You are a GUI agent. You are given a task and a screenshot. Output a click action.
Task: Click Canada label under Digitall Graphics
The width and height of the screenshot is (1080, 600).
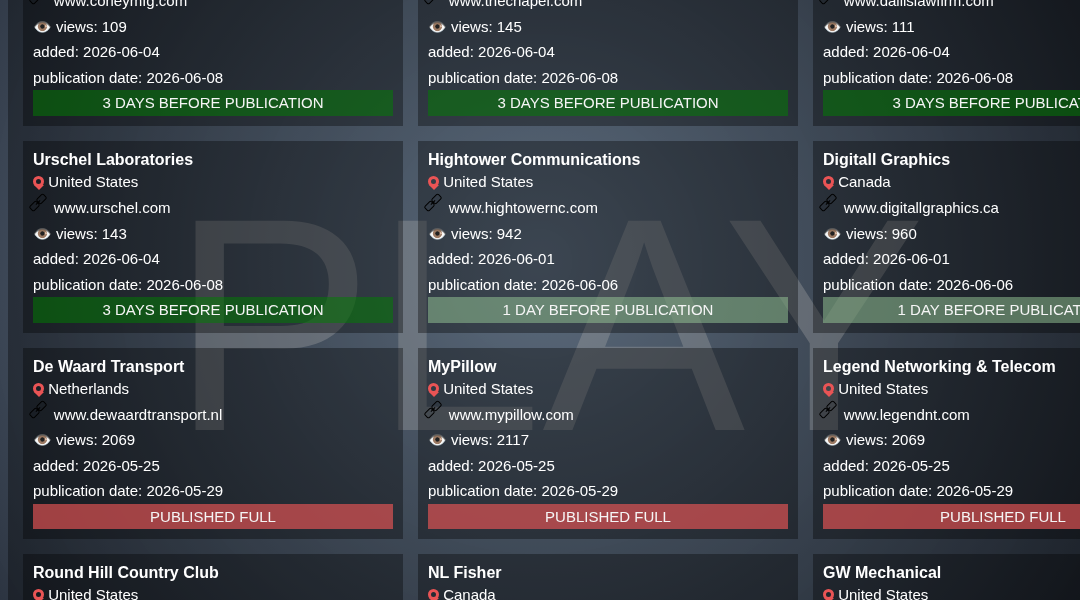pos(864,182)
